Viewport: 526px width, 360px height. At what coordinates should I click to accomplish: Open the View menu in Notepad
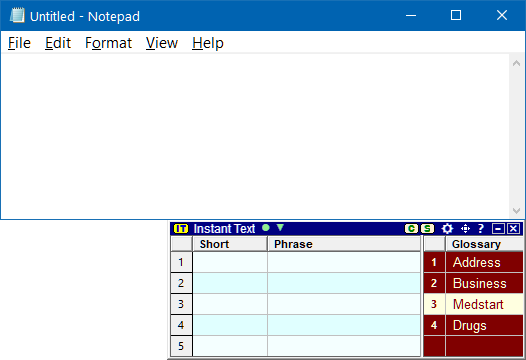[x=162, y=43]
